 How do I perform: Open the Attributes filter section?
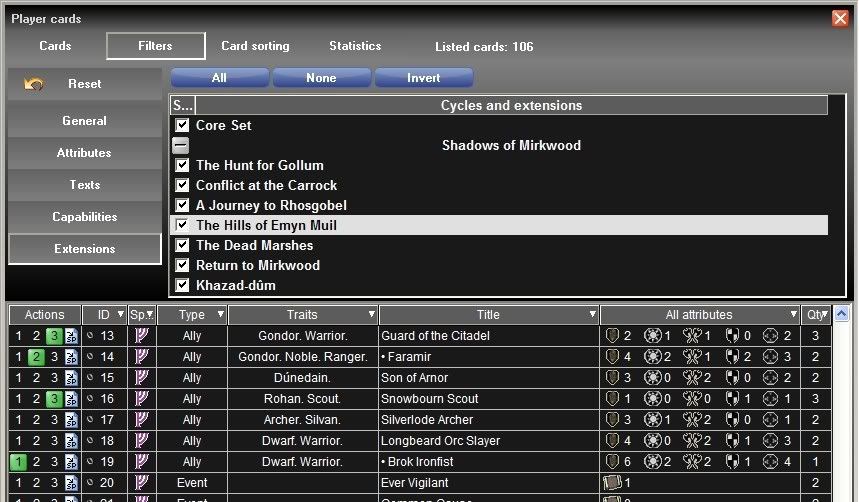(x=85, y=153)
